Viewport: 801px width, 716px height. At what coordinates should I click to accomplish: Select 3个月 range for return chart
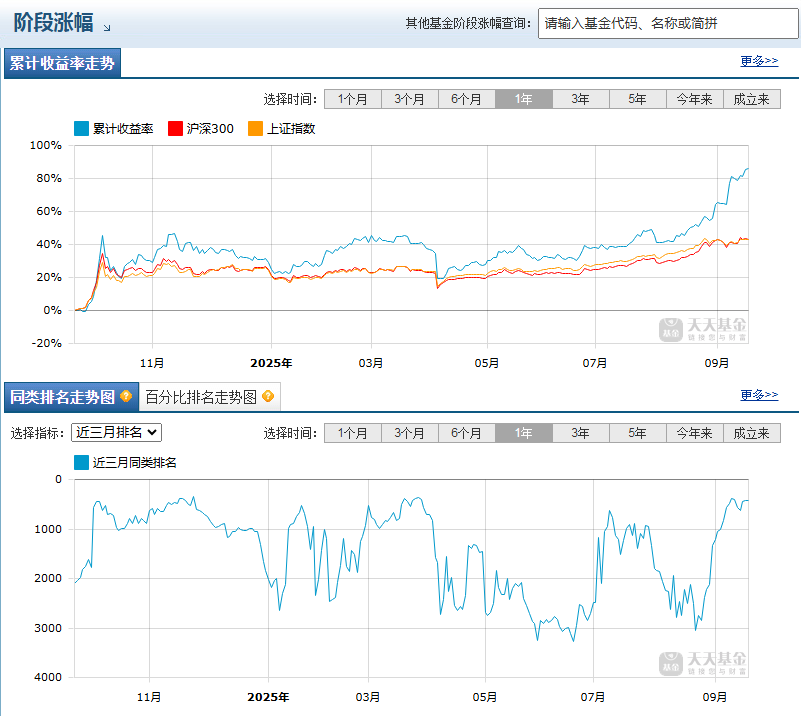click(x=410, y=99)
